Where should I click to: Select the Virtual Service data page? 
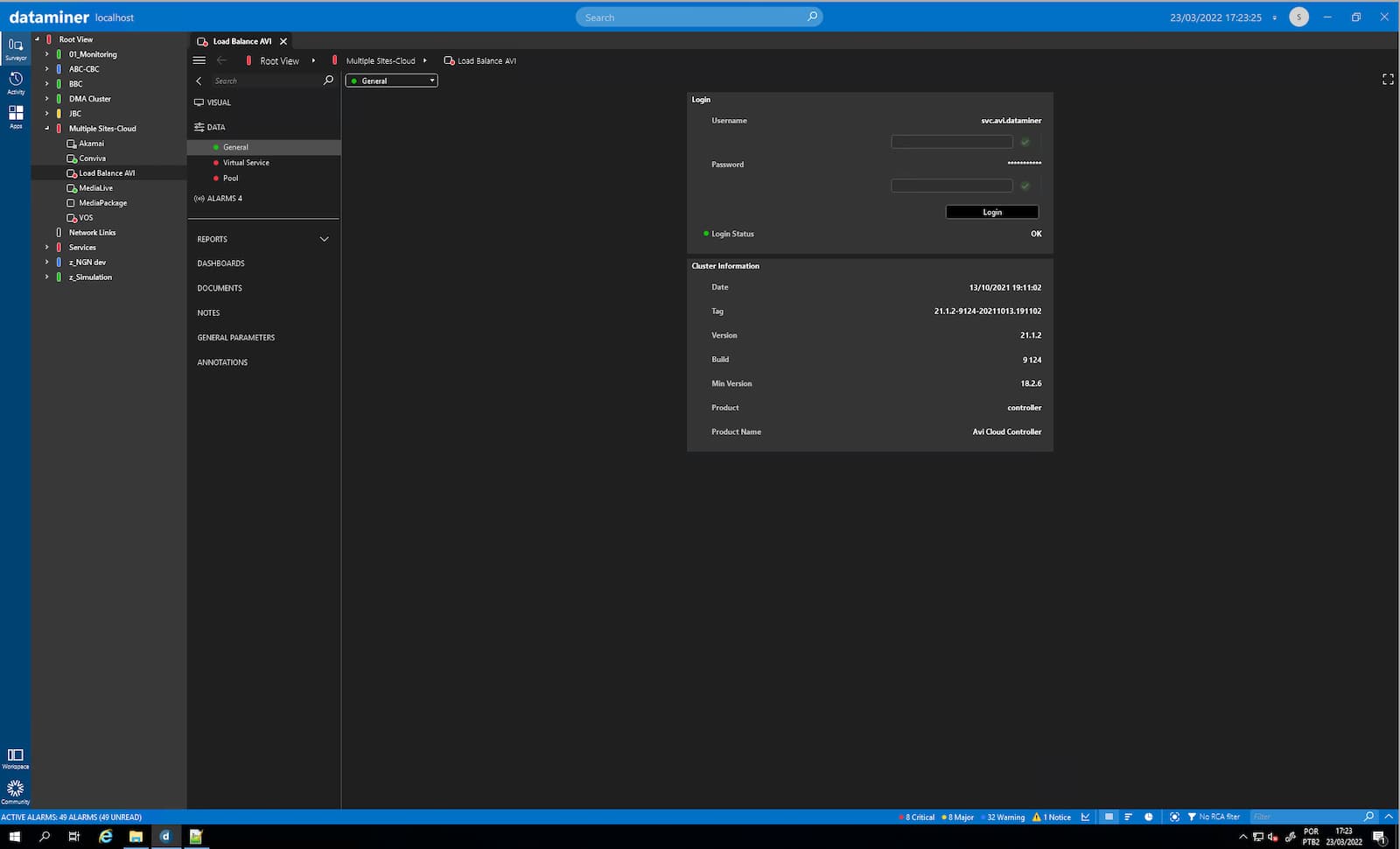point(246,163)
